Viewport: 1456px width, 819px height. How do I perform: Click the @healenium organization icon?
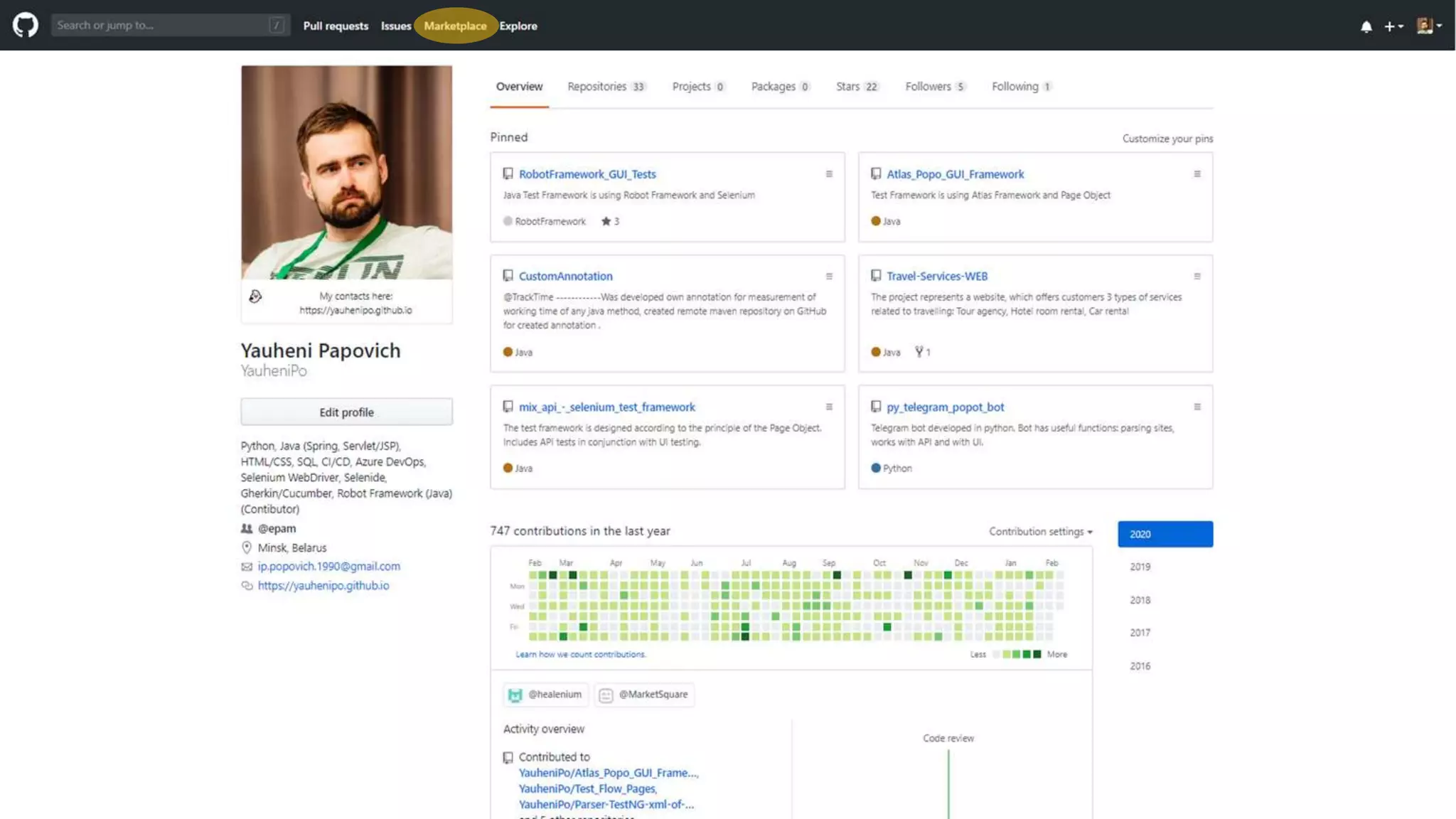(x=515, y=695)
